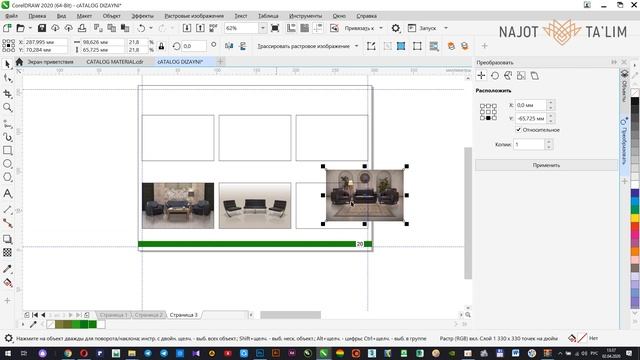This screenshot has height=360, width=640.
Task: Click the Undo arrow icon
Action: coord(141,28)
